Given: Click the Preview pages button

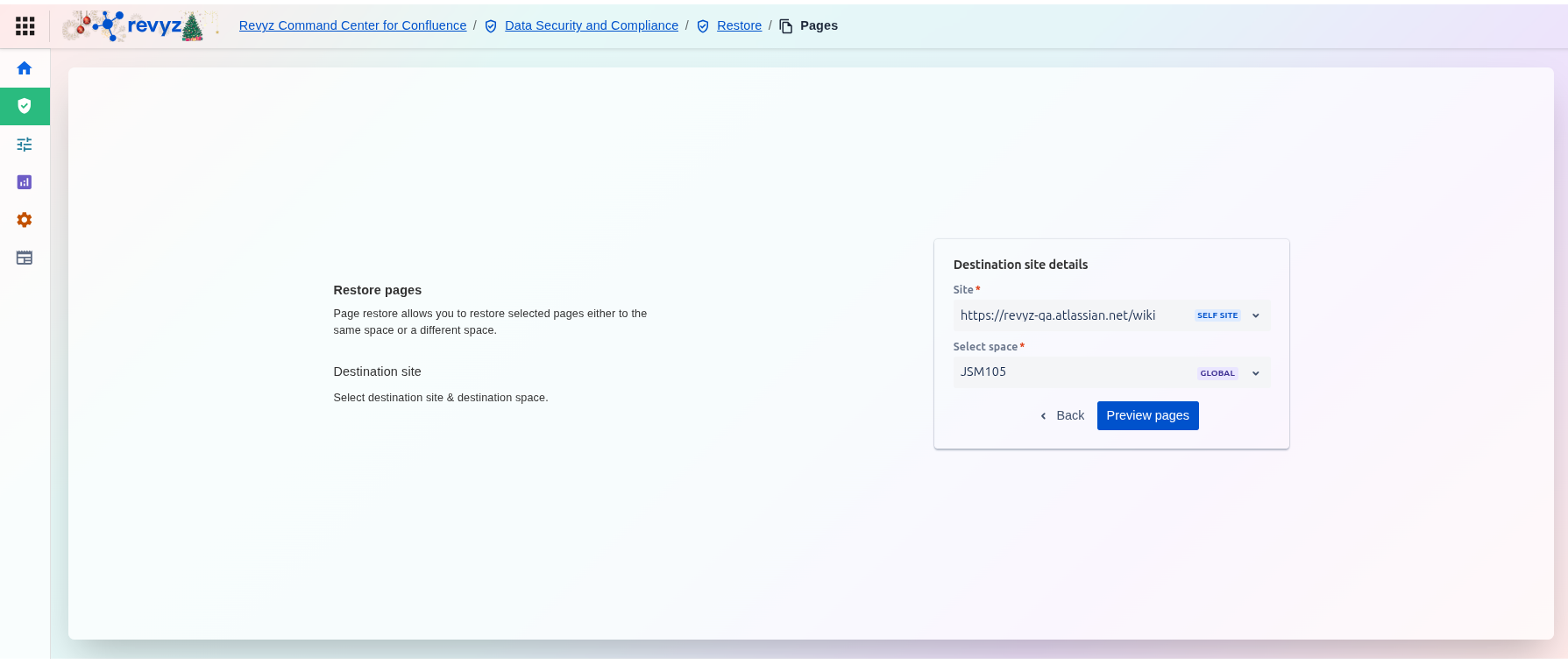Looking at the screenshot, I should [x=1147, y=415].
